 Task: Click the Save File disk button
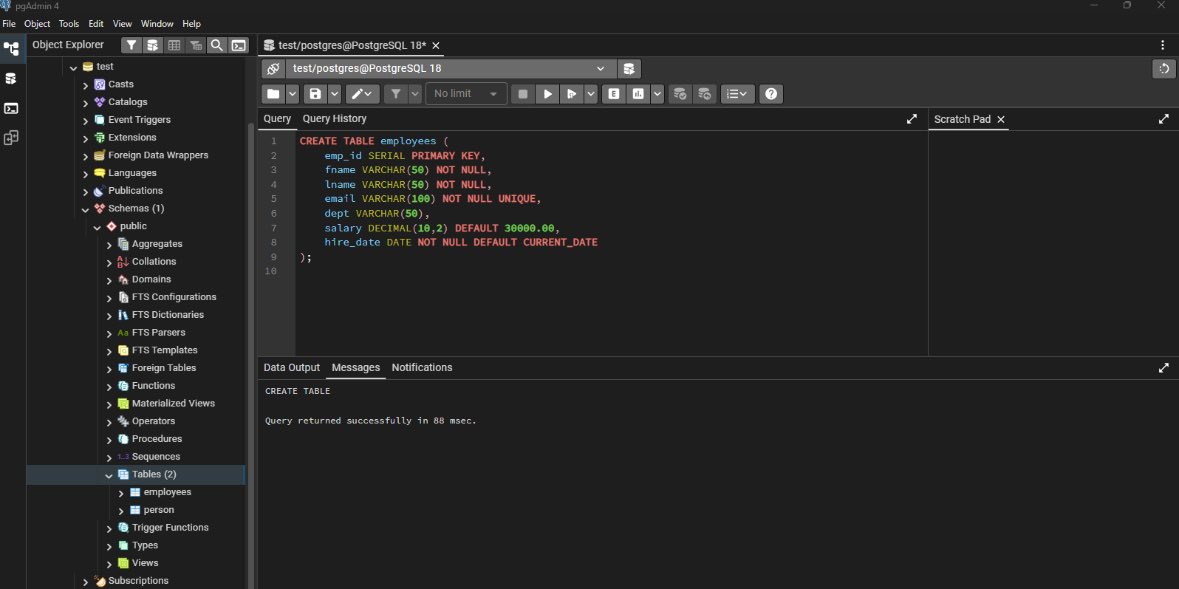click(x=315, y=94)
